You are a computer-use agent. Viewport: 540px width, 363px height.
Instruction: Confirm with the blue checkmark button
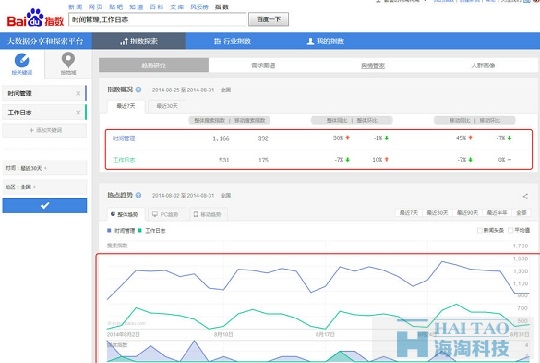tap(45, 205)
